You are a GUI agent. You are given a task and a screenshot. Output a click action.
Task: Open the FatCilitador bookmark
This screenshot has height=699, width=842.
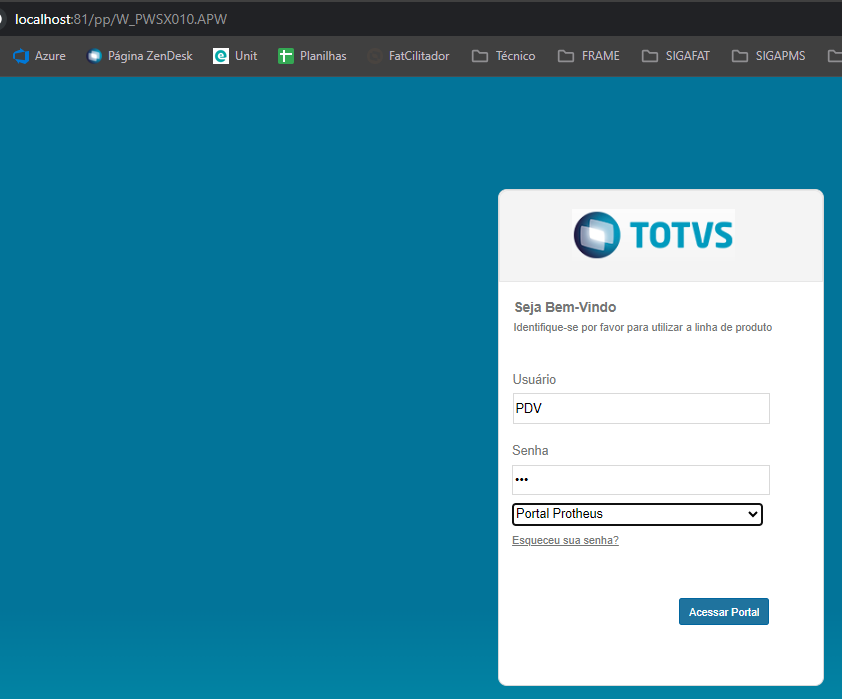point(408,56)
